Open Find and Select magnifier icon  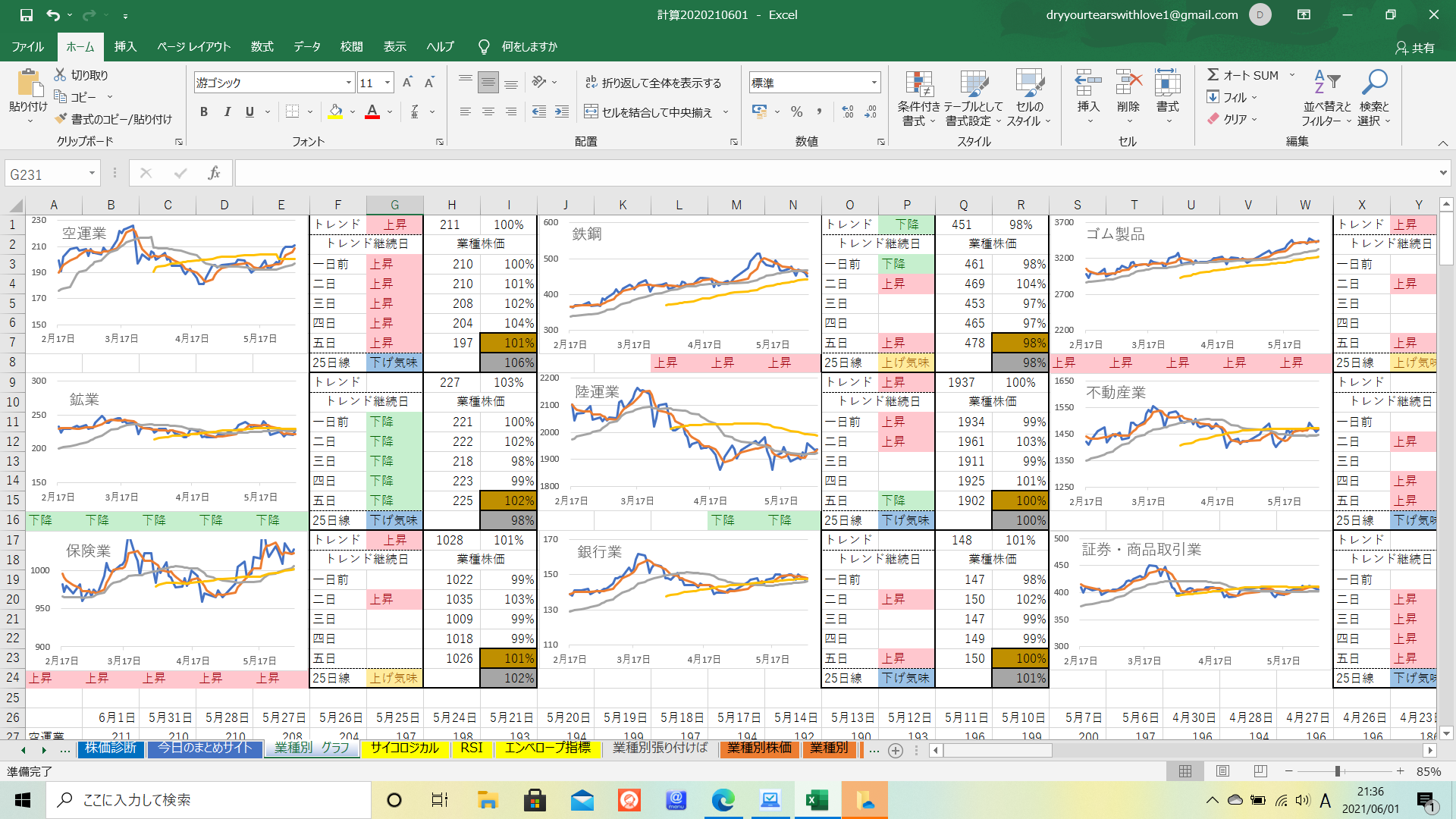click(1373, 82)
